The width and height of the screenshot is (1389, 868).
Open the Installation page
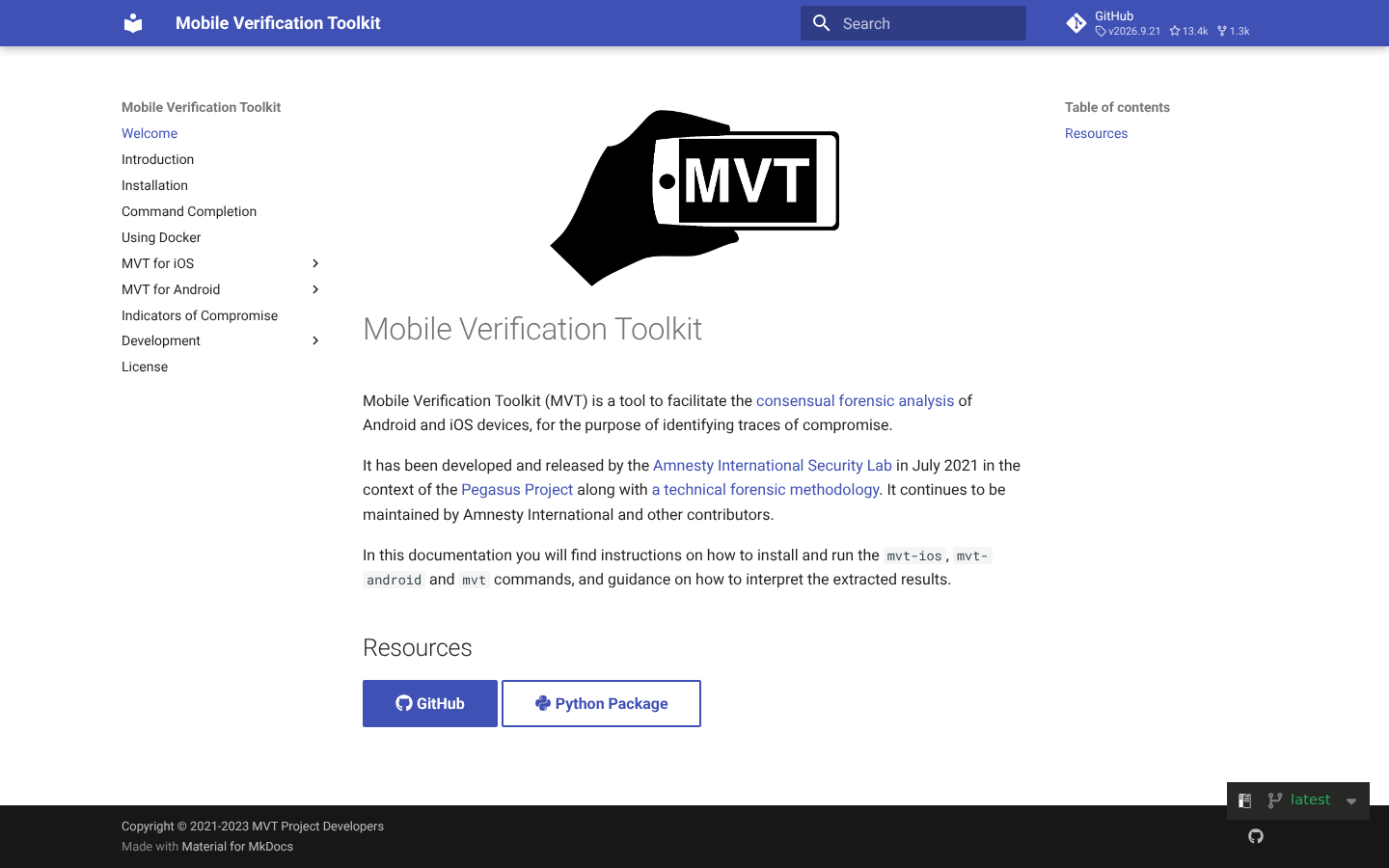coord(154,185)
